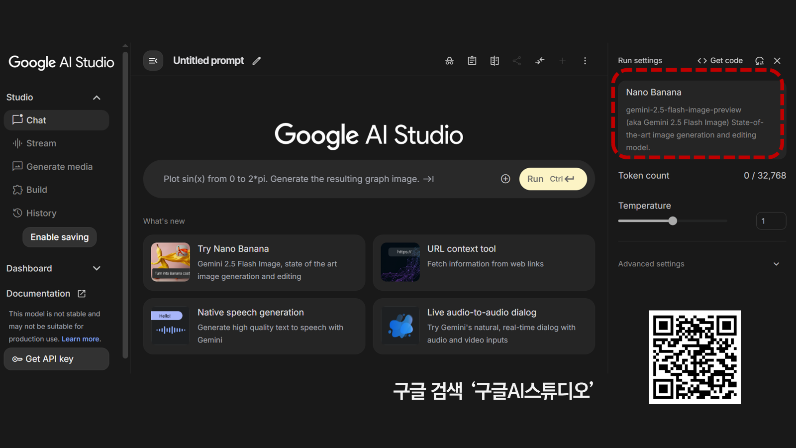Click the What's new heading text

(164, 221)
